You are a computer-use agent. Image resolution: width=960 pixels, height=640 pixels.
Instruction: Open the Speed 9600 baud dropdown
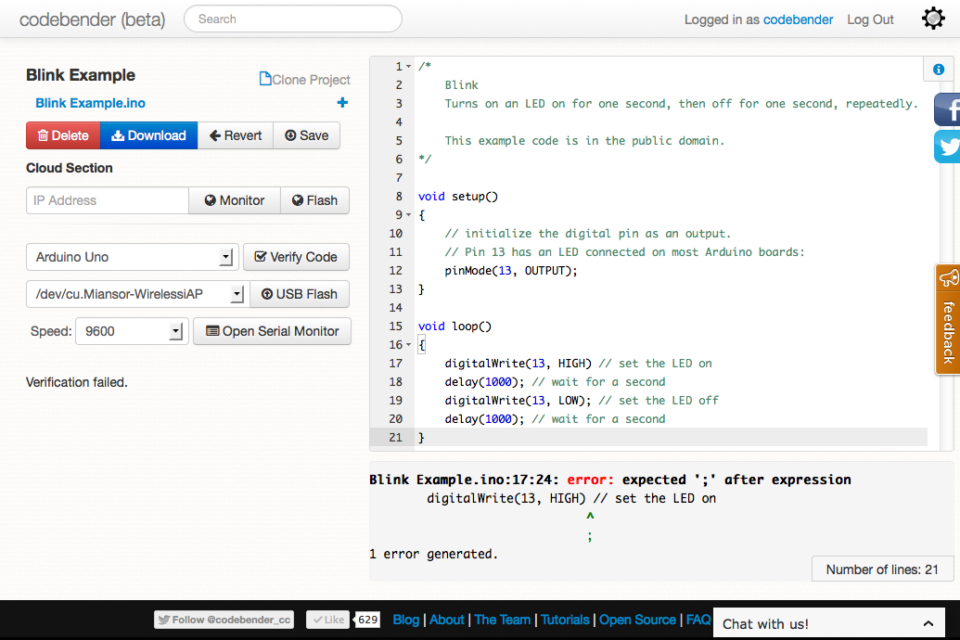(132, 331)
